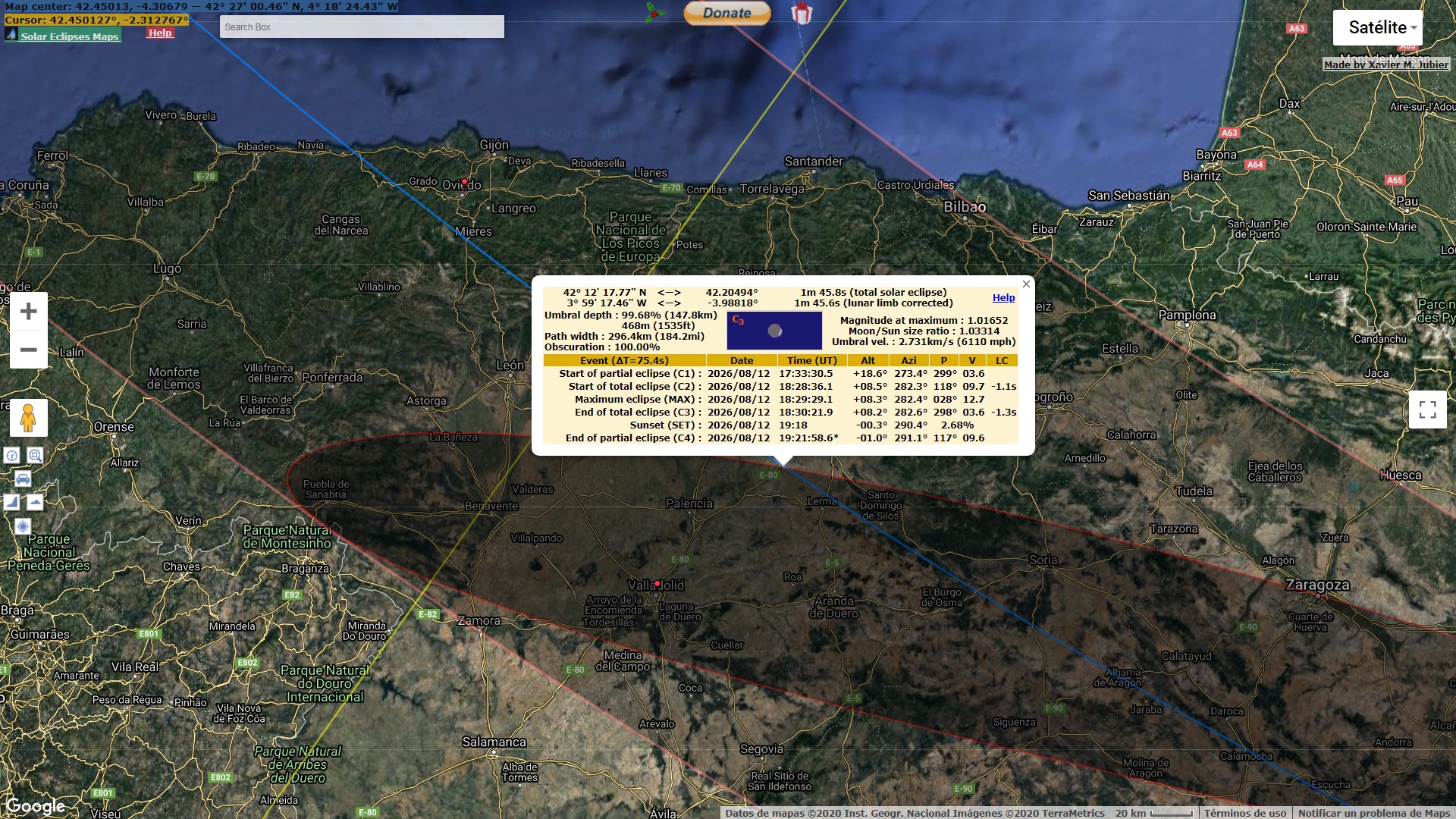The height and width of the screenshot is (819, 1456).
Task: Click the holly decoration icon
Action: [654, 11]
